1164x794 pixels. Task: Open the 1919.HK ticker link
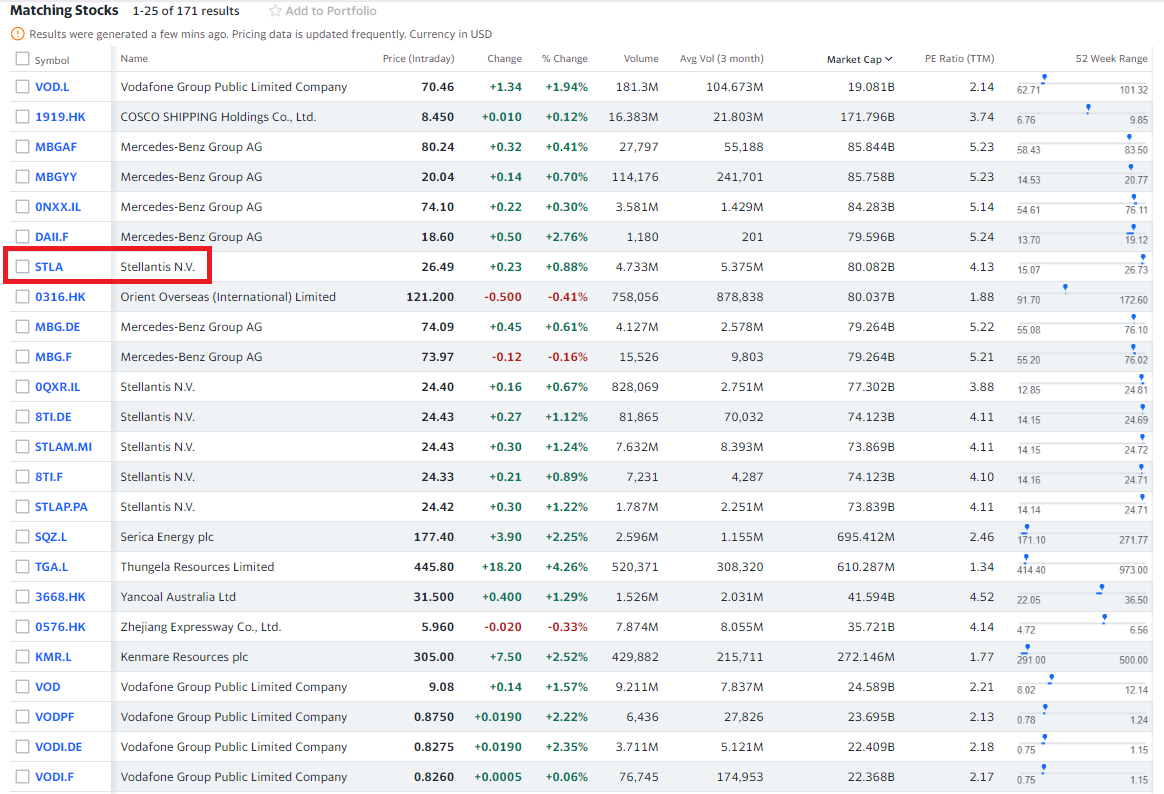(x=60, y=117)
